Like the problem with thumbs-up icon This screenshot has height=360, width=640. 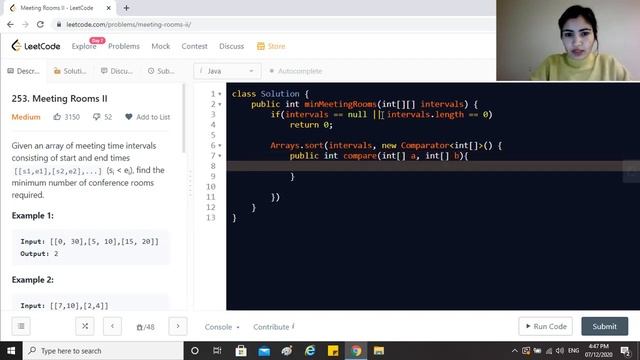57,117
